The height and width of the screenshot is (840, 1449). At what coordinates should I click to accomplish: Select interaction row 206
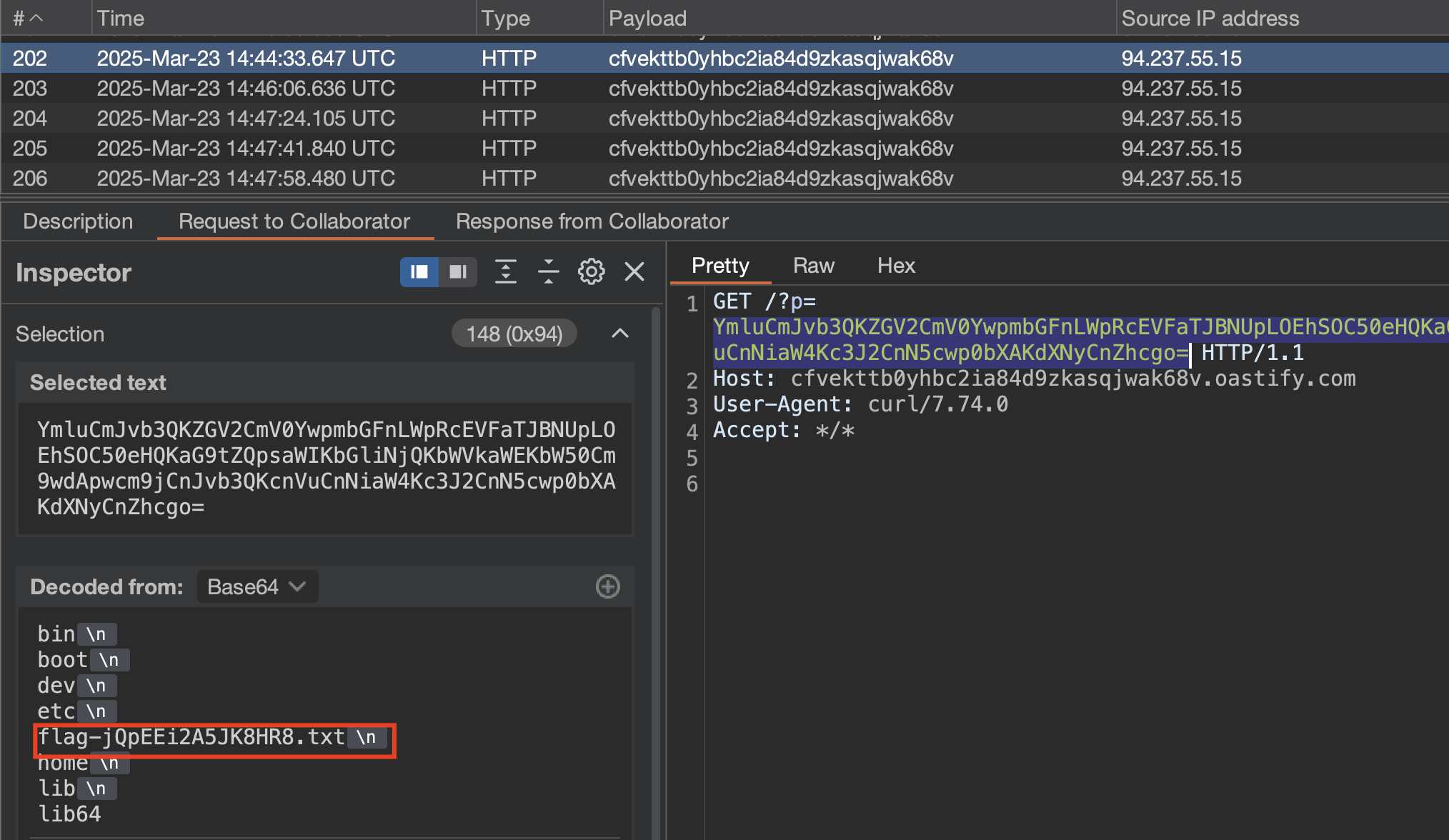pyautogui.click(x=500, y=179)
